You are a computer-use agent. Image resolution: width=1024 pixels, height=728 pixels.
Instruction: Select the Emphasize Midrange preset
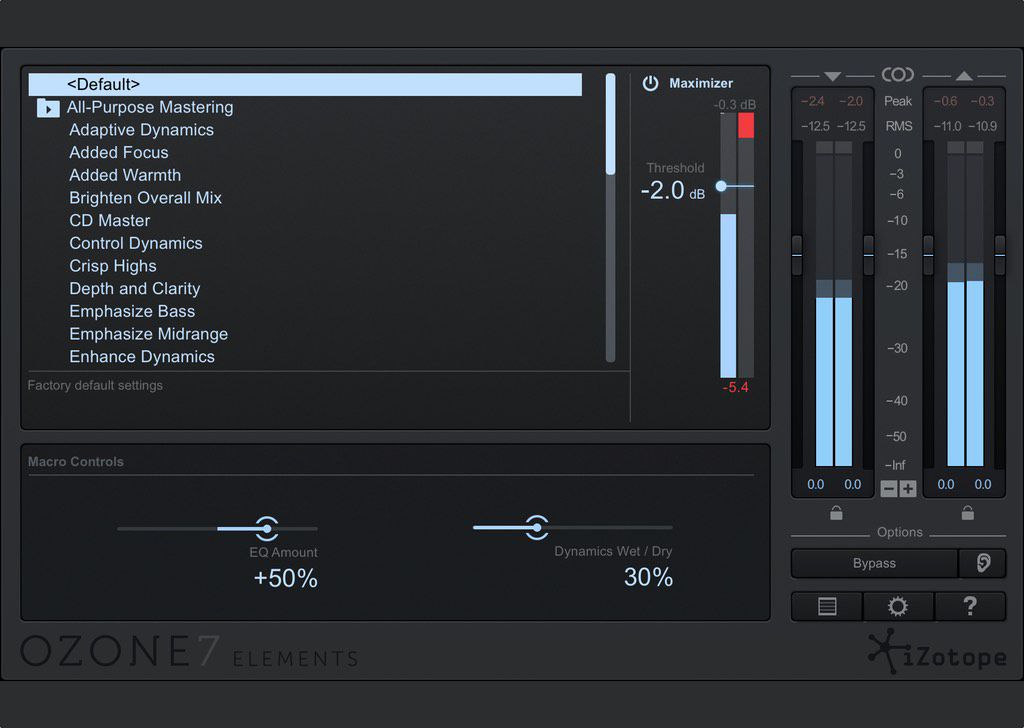point(148,334)
